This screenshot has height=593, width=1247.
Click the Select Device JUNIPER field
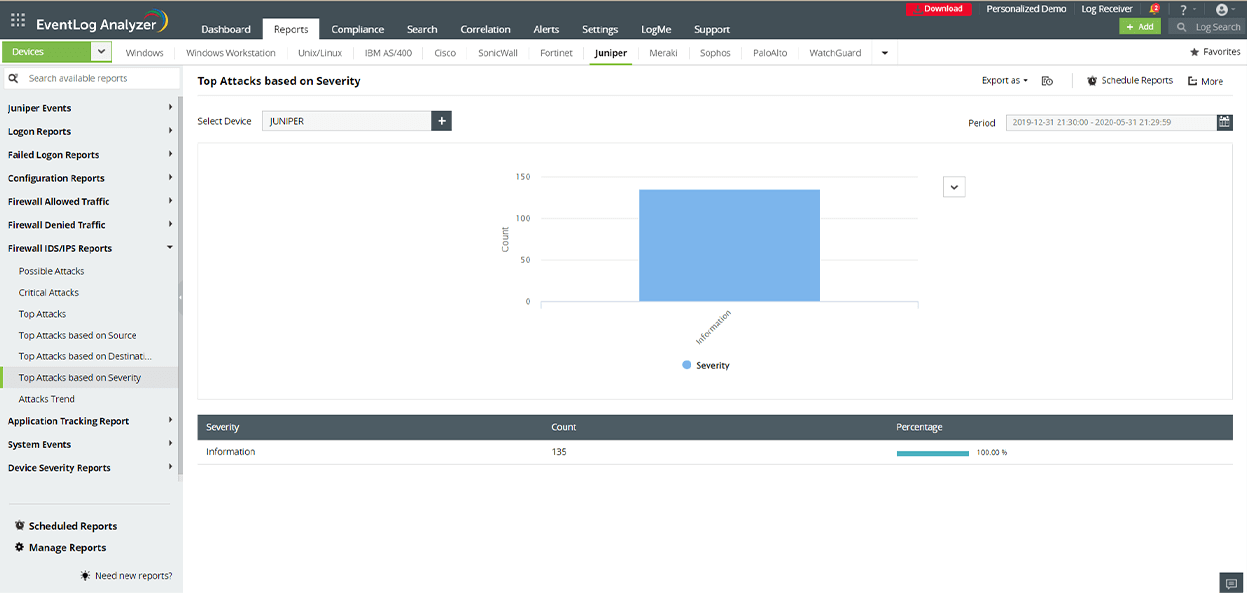[x=346, y=121]
